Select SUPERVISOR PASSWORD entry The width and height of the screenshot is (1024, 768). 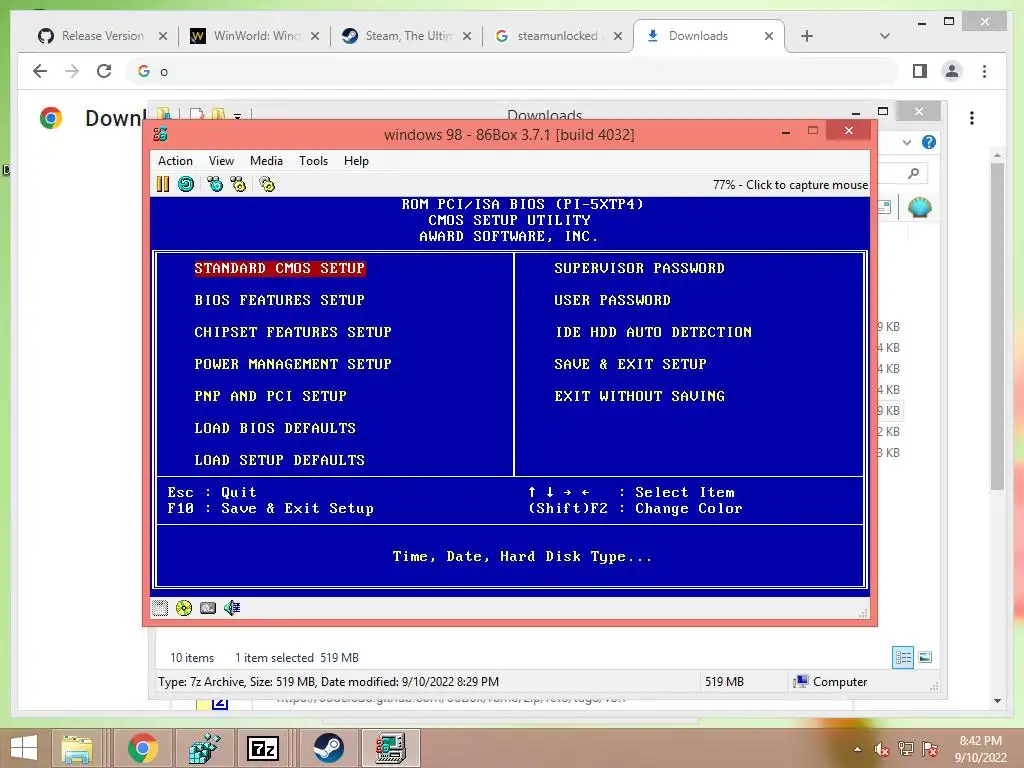coord(639,268)
